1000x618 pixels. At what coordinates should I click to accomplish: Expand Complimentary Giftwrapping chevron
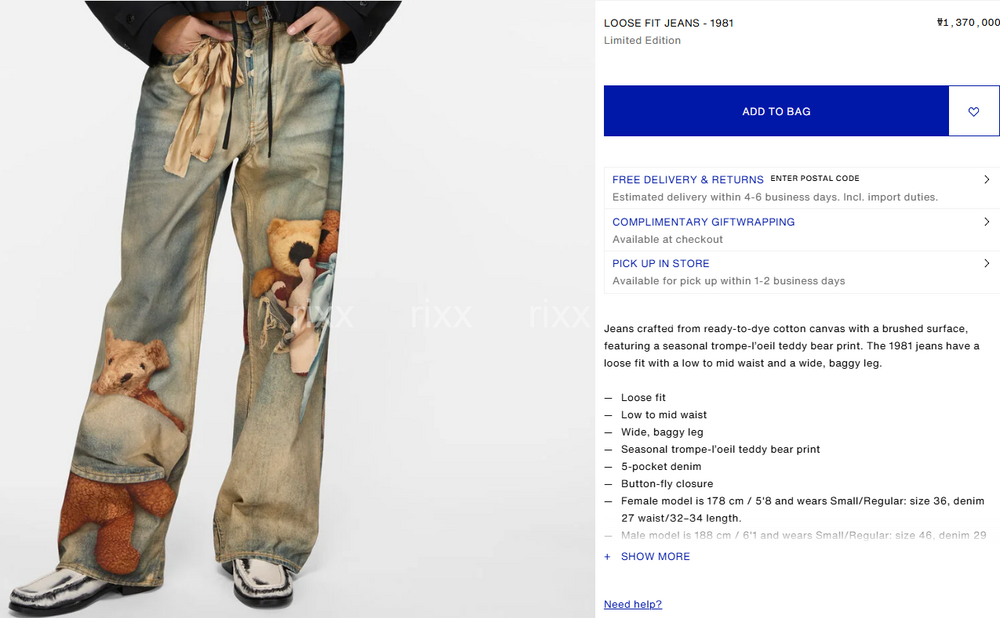click(x=987, y=222)
